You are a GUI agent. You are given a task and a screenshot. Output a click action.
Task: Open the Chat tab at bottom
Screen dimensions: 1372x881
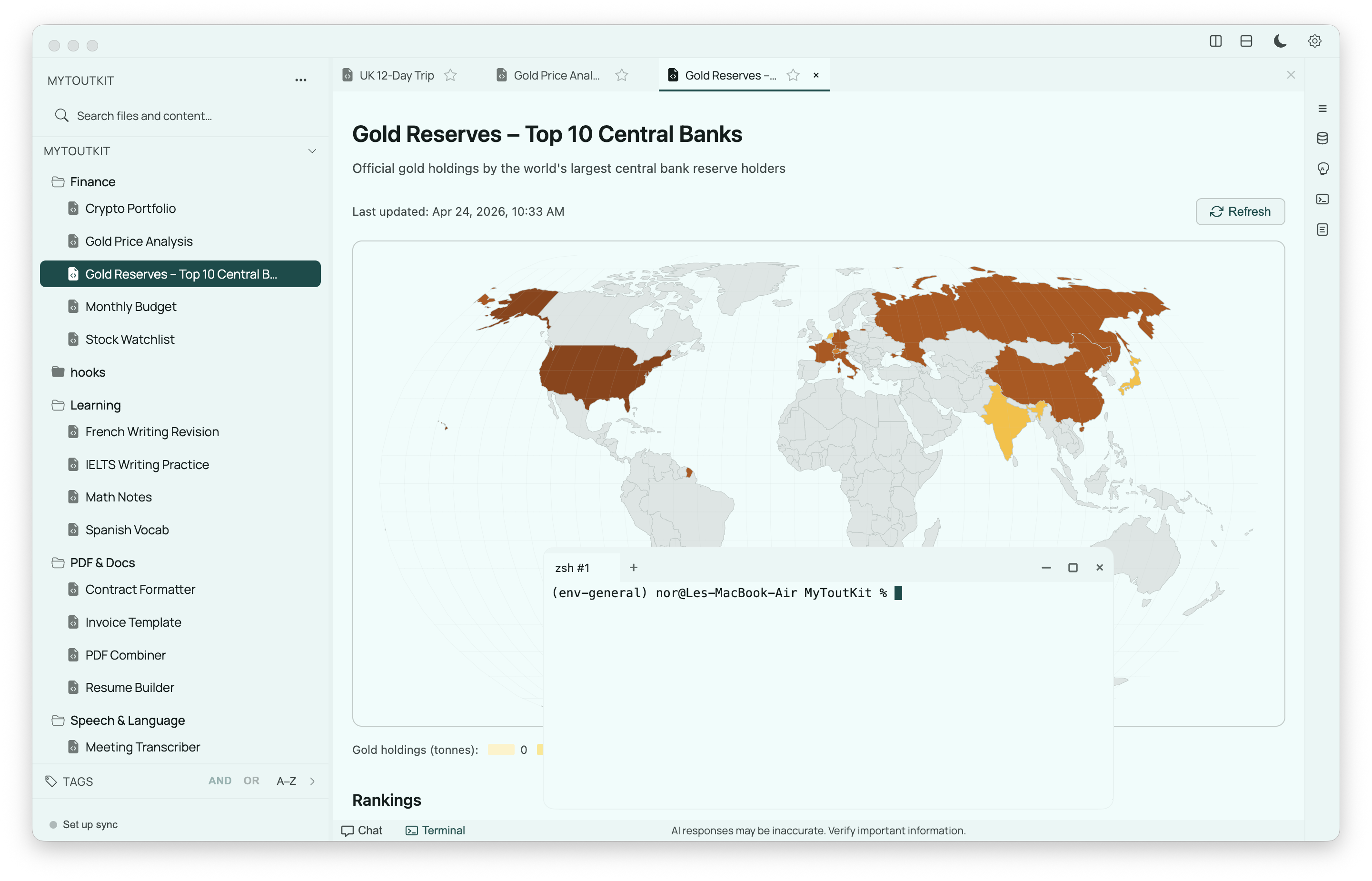tap(361, 831)
